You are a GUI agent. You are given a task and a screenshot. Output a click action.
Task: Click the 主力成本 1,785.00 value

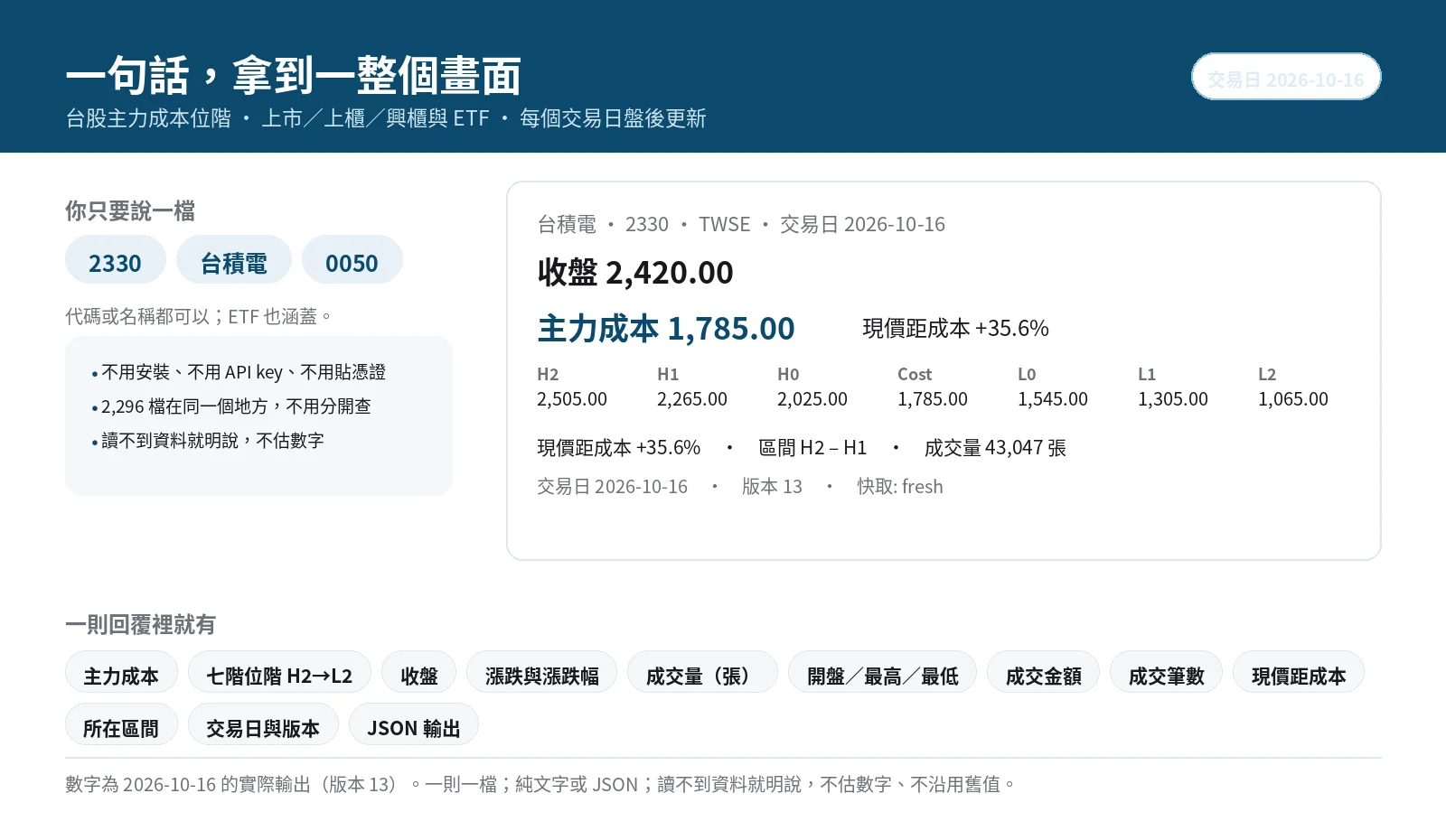666,329
